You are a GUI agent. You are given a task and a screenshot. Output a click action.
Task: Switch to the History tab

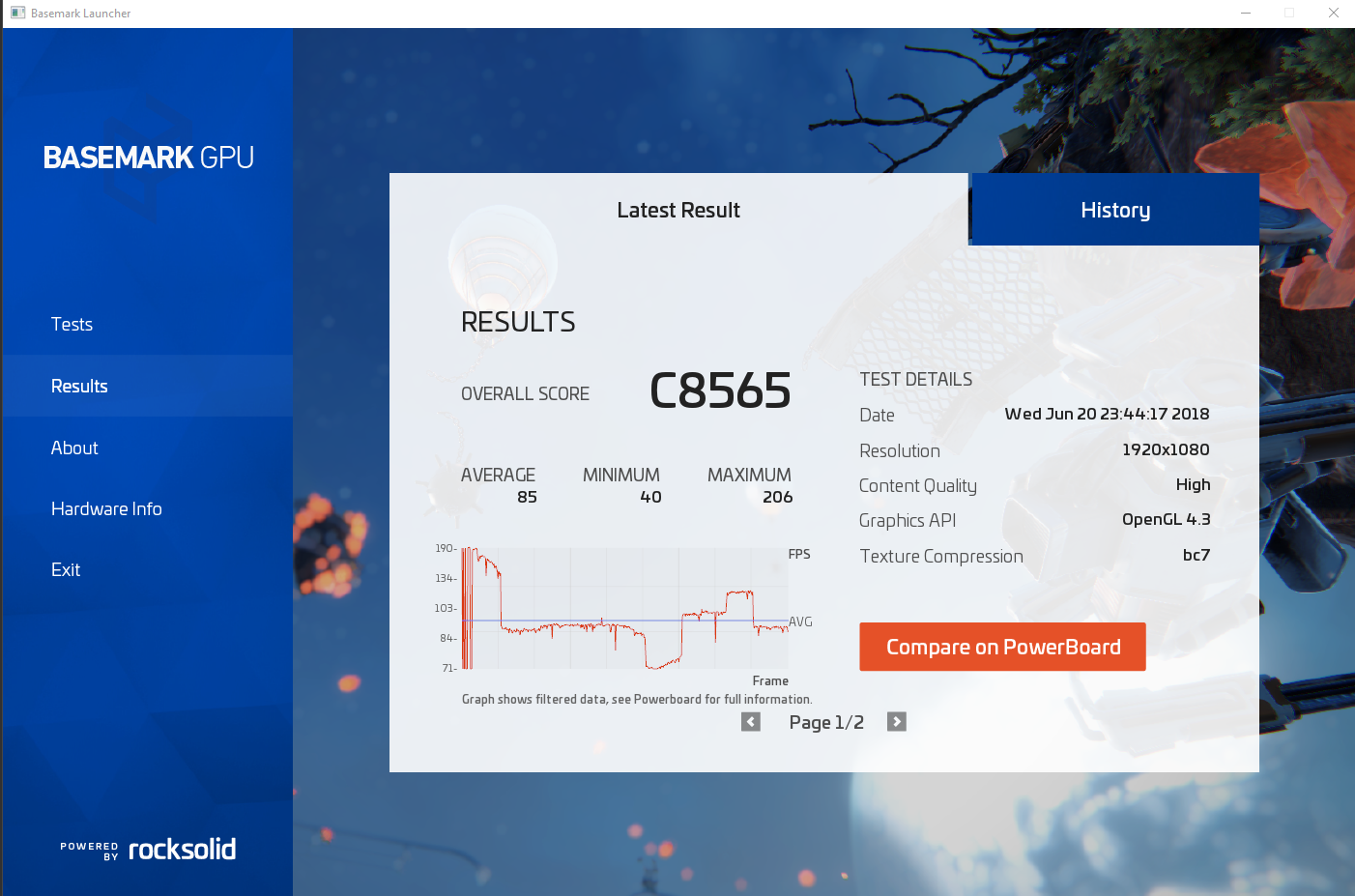coord(1114,209)
